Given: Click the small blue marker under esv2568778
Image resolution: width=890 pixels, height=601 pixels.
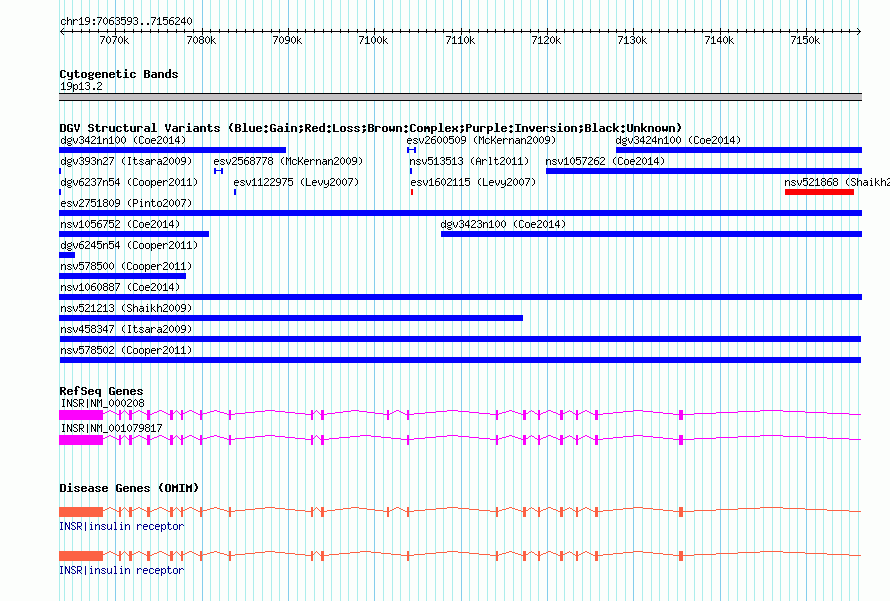Looking at the screenshot, I should point(219,171).
